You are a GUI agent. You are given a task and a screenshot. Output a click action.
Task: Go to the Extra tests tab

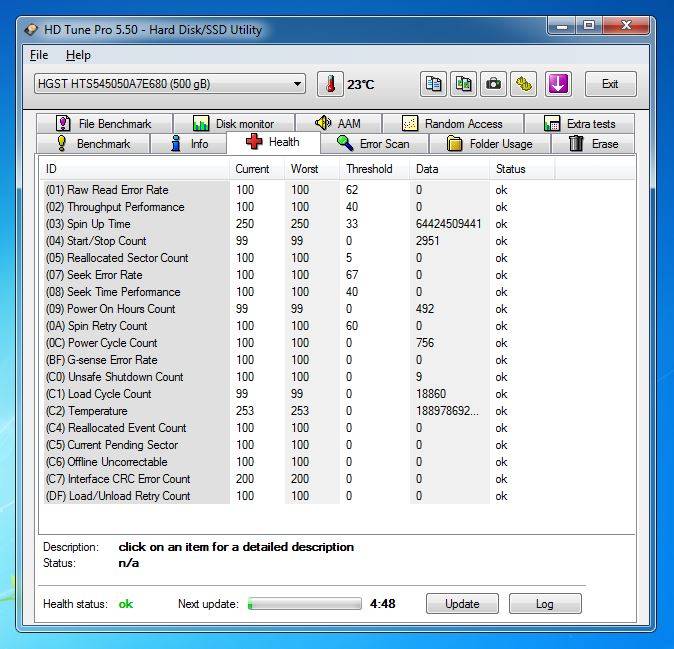[x=579, y=124]
